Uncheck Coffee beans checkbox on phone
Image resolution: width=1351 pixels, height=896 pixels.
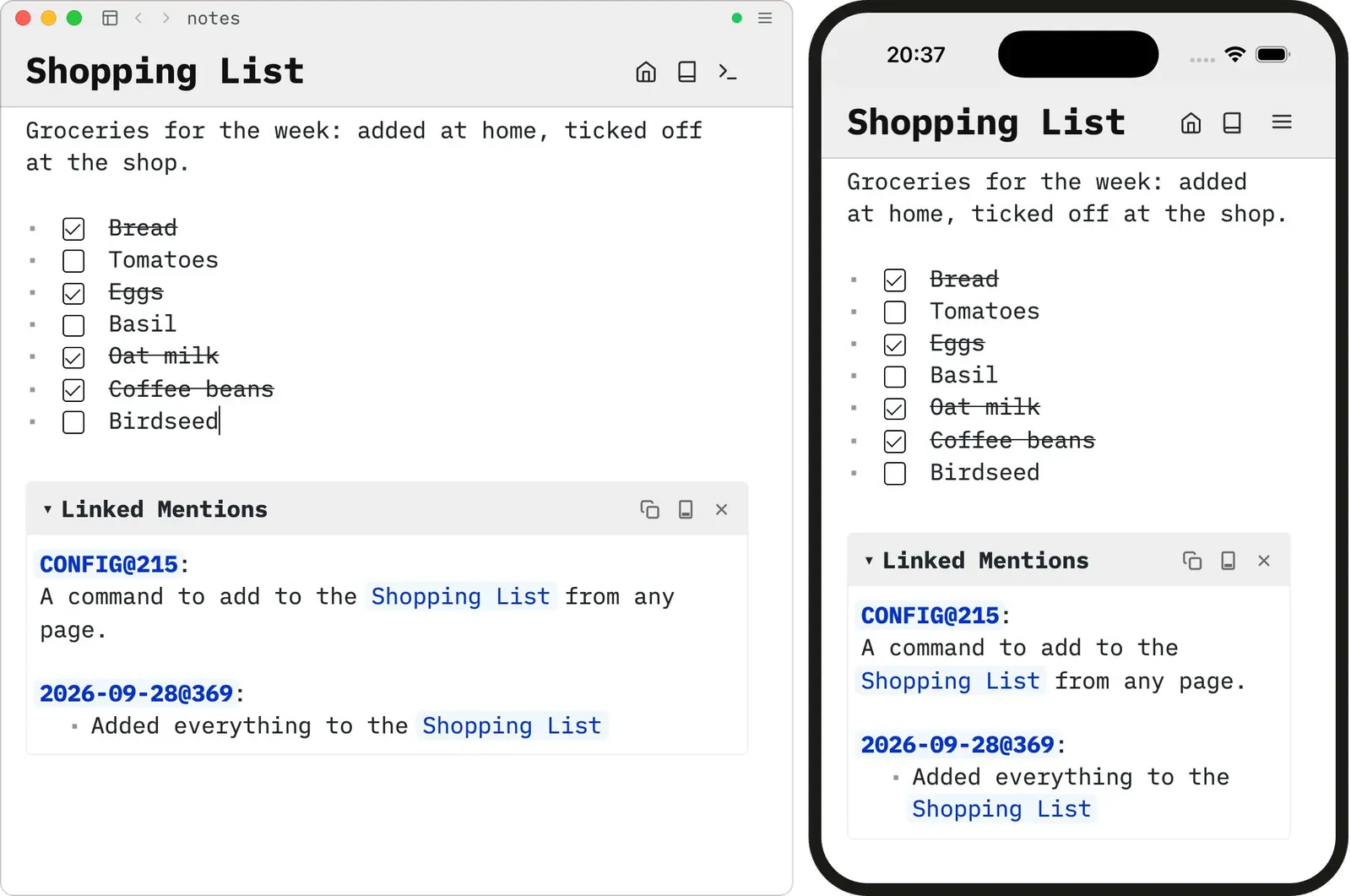tap(895, 442)
